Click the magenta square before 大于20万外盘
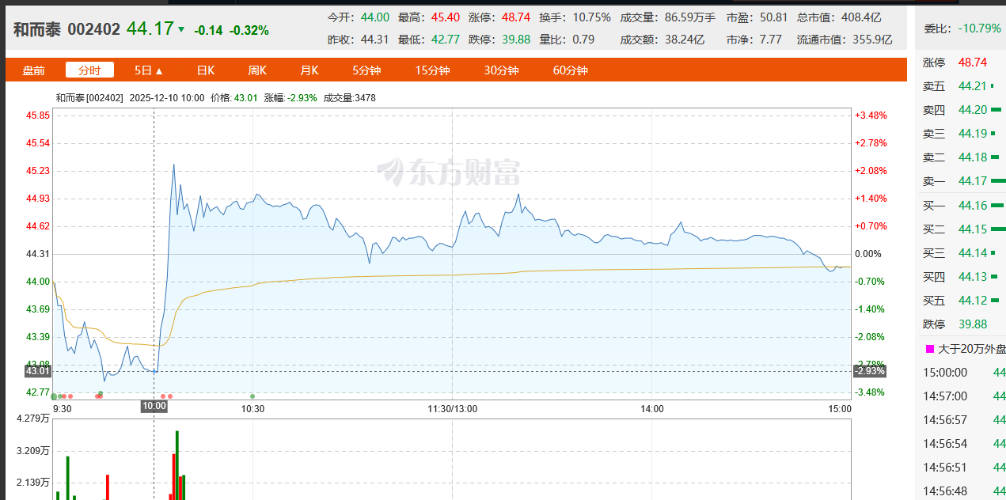Image resolution: width=1006 pixels, height=500 pixels. click(x=930, y=349)
